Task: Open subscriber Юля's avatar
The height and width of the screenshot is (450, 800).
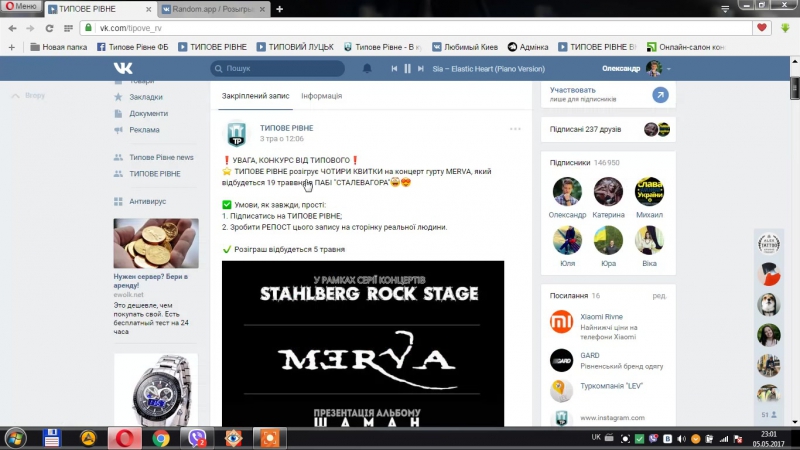Action: [567, 240]
